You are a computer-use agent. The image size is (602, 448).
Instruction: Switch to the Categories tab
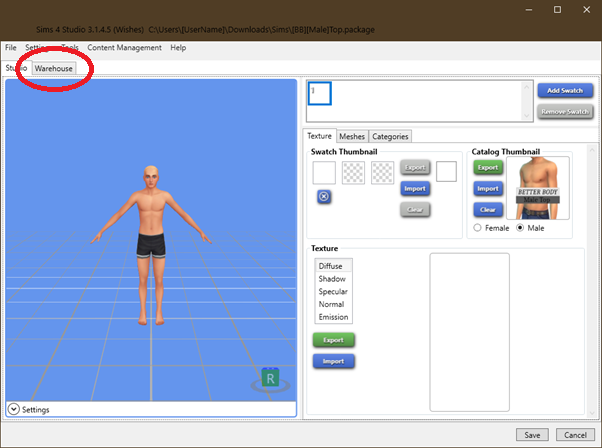point(390,136)
